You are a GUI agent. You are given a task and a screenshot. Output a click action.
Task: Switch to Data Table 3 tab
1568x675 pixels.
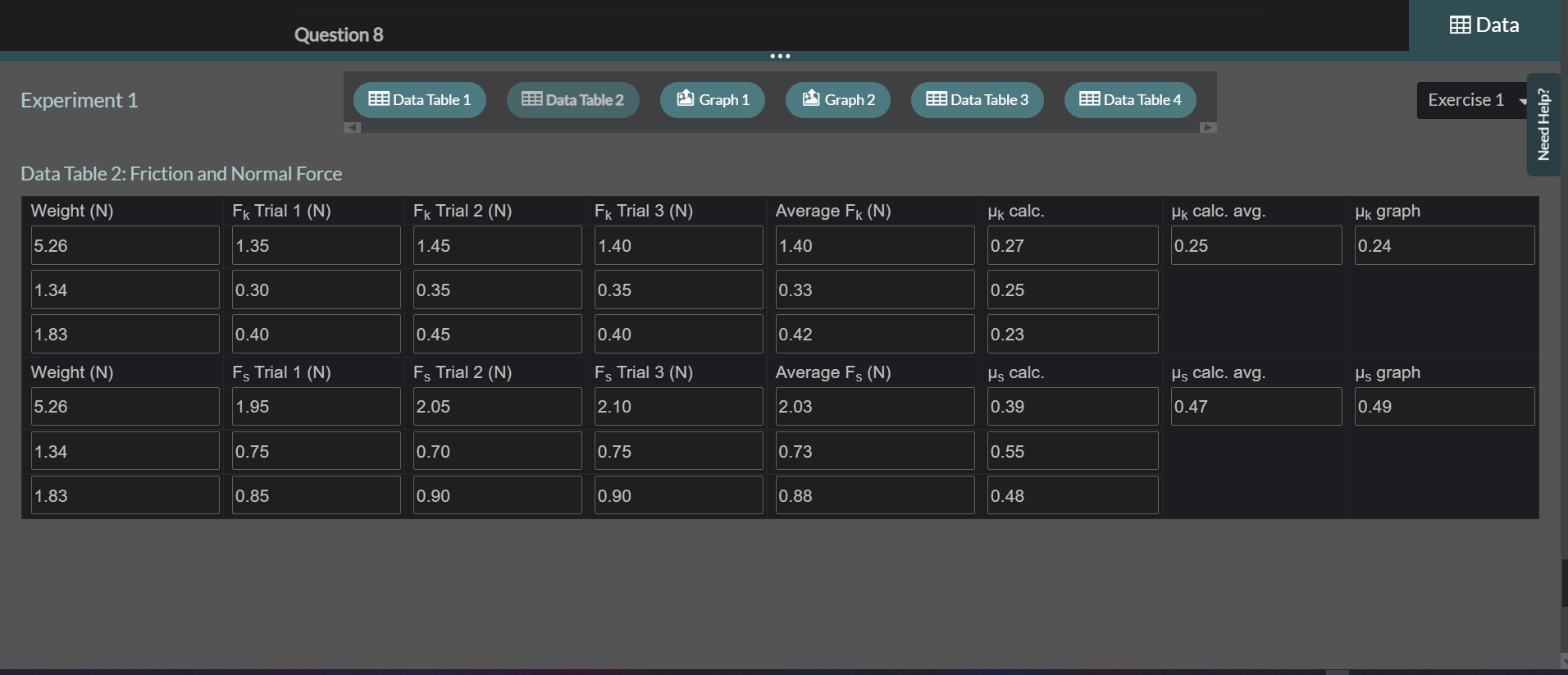(x=978, y=100)
